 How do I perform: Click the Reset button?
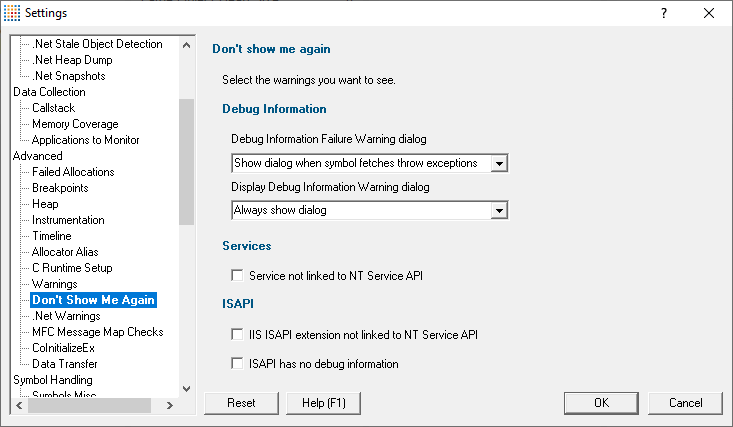241,403
